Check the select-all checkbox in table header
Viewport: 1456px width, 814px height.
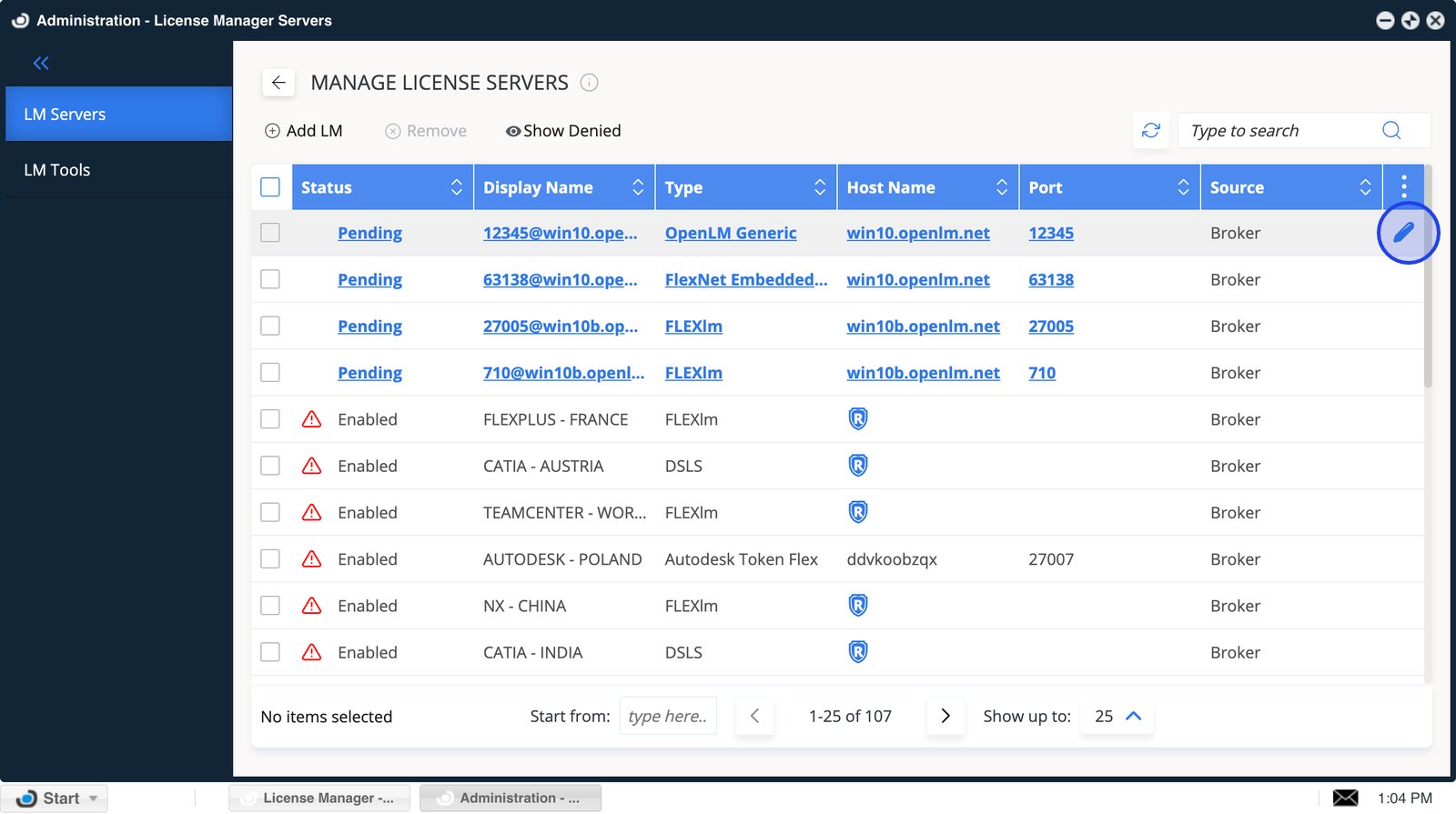270,187
